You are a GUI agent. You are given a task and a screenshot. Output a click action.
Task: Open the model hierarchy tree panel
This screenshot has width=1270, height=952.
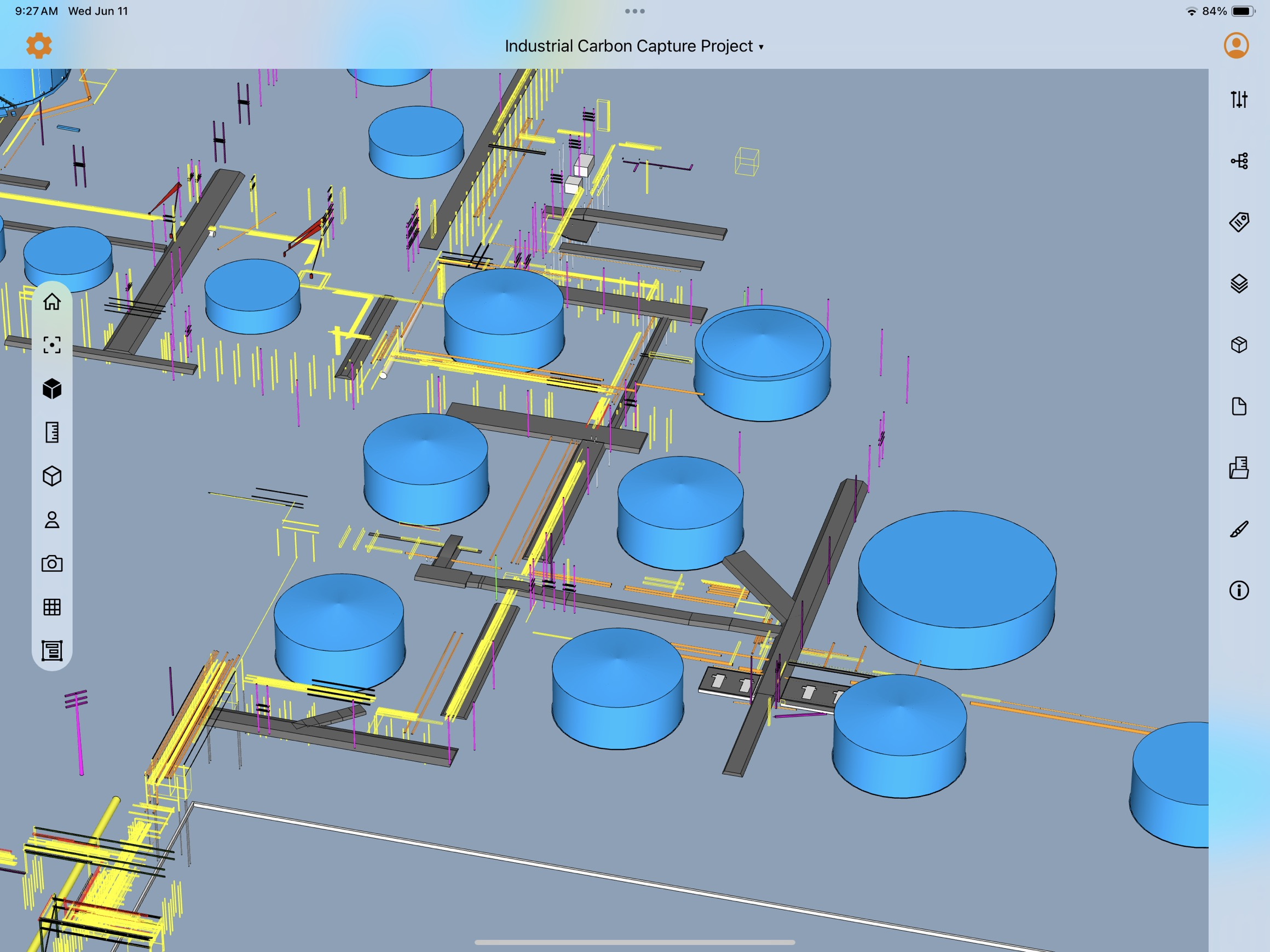coord(1238,161)
